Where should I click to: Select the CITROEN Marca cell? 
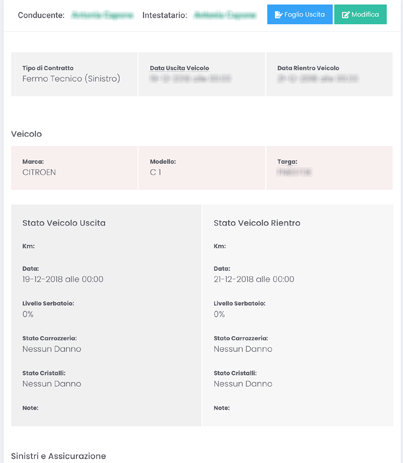pos(74,168)
